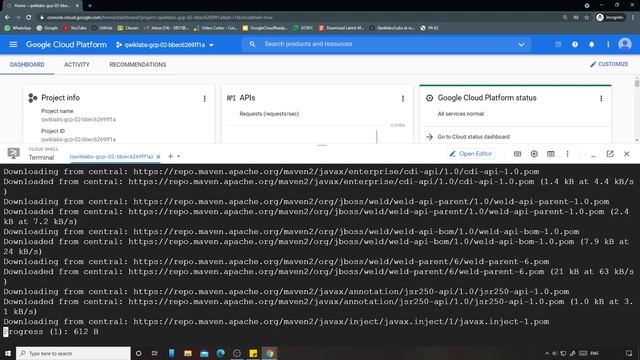The width and height of the screenshot is (640, 360).
Task: Close the Cloud Shell panel
Action: (627, 154)
